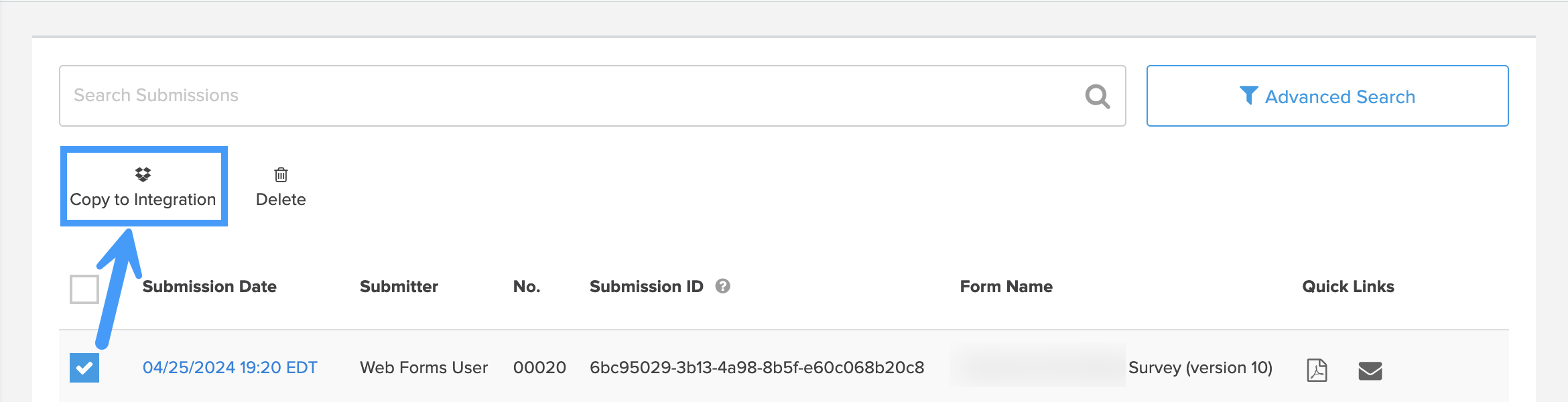The height and width of the screenshot is (402, 1568).
Task: Enable the select-all checkbox in header row
Action: click(x=83, y=290)
